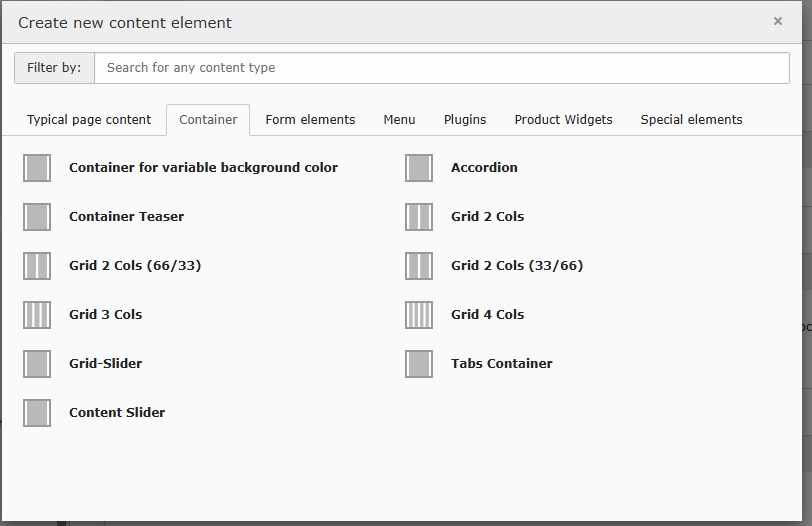Open the Plugins tab
812x526 pixels.
coord(465,120)
